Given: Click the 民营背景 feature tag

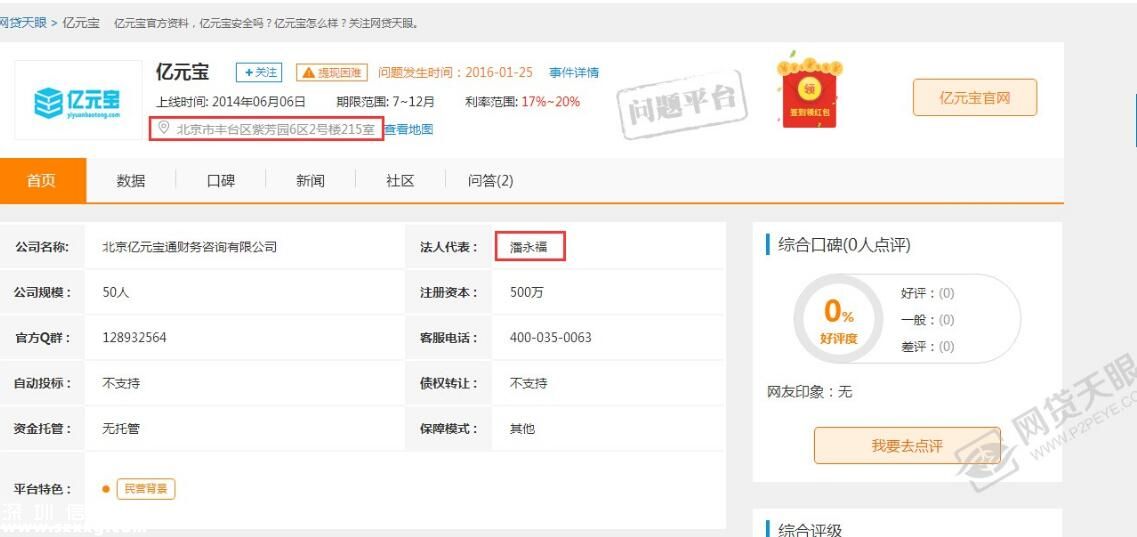Looking at the screenshot, I should coord(146,488).
